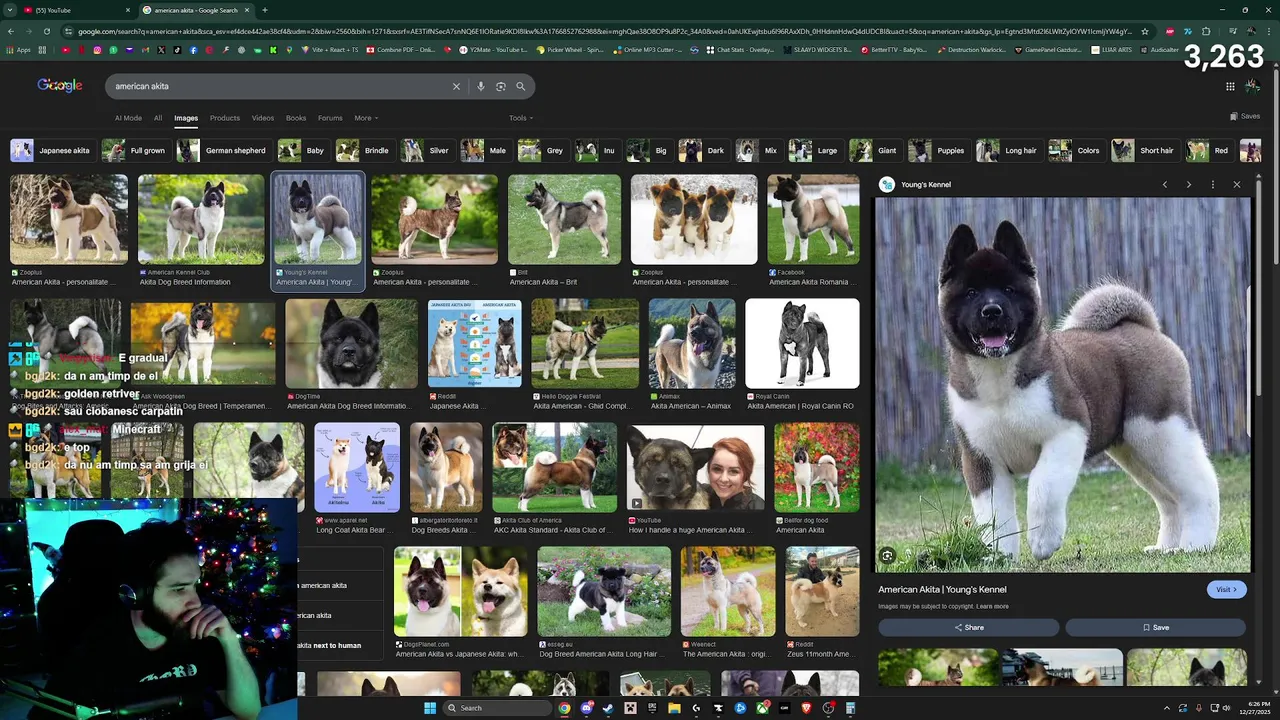Filter by Brindle chip
1280x720 pixels.
coord(364,151)
